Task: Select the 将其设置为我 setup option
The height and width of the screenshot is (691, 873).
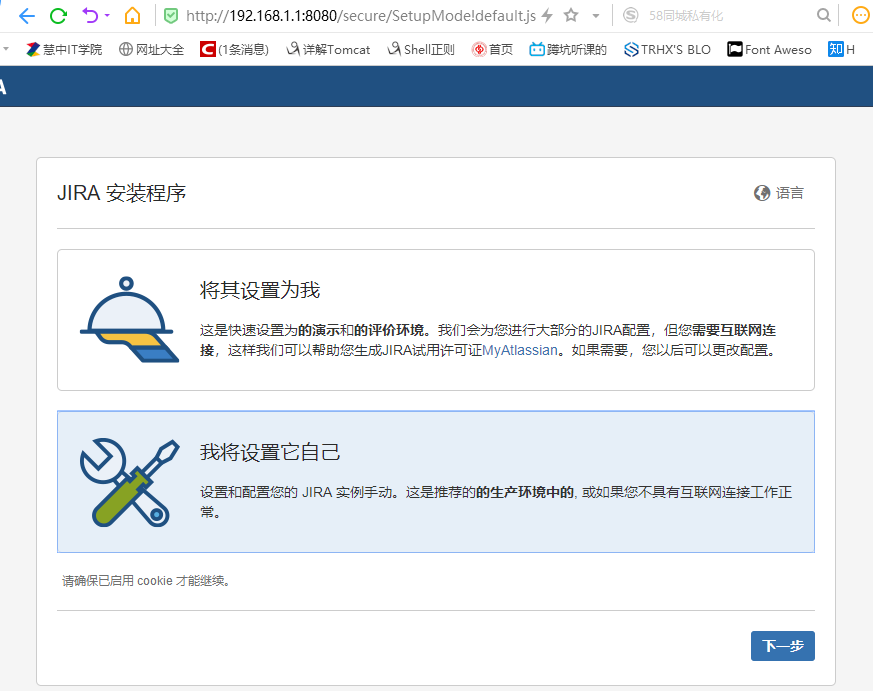Action: click(435, 320)
